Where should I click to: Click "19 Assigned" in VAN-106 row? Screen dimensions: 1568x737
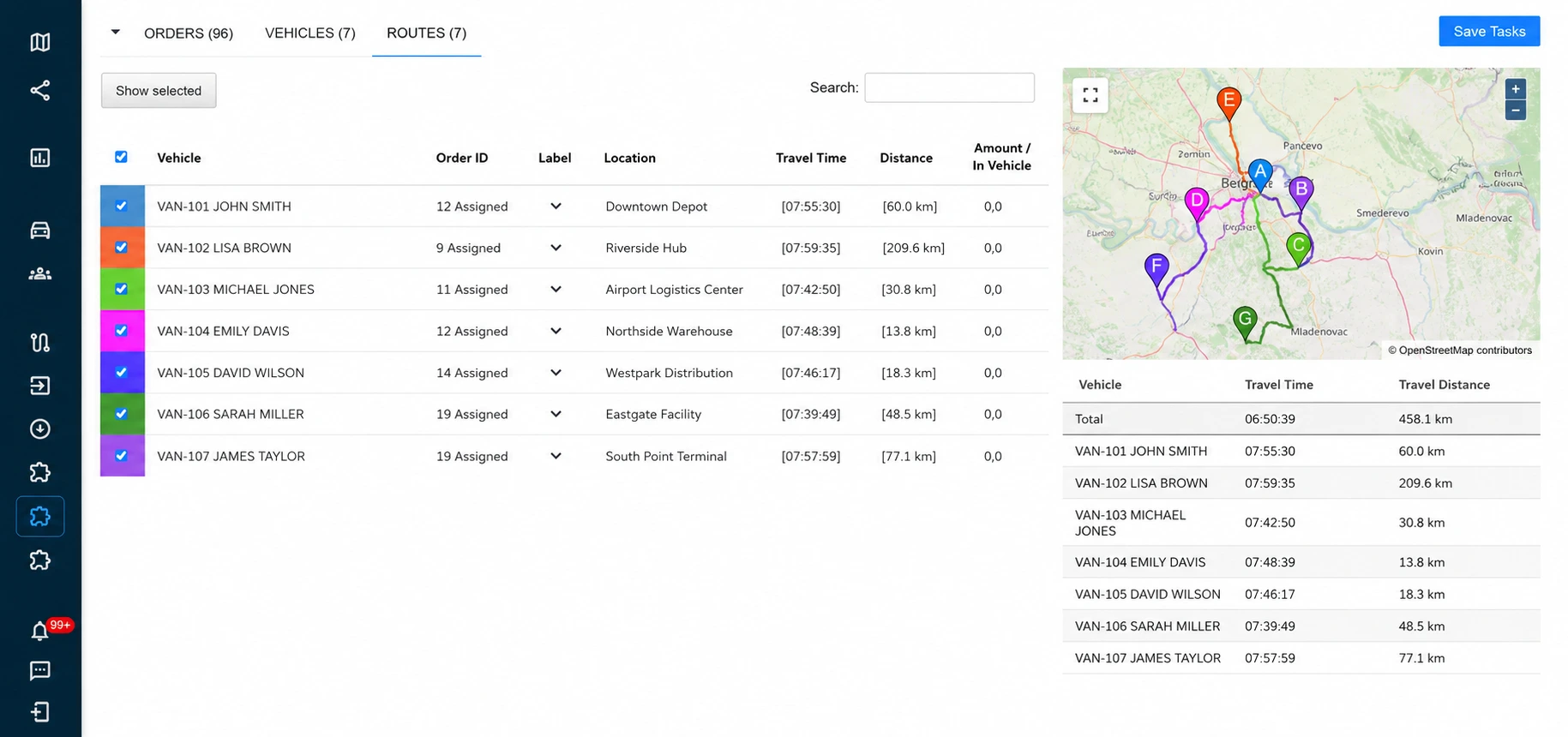click(x=472, y=414)
